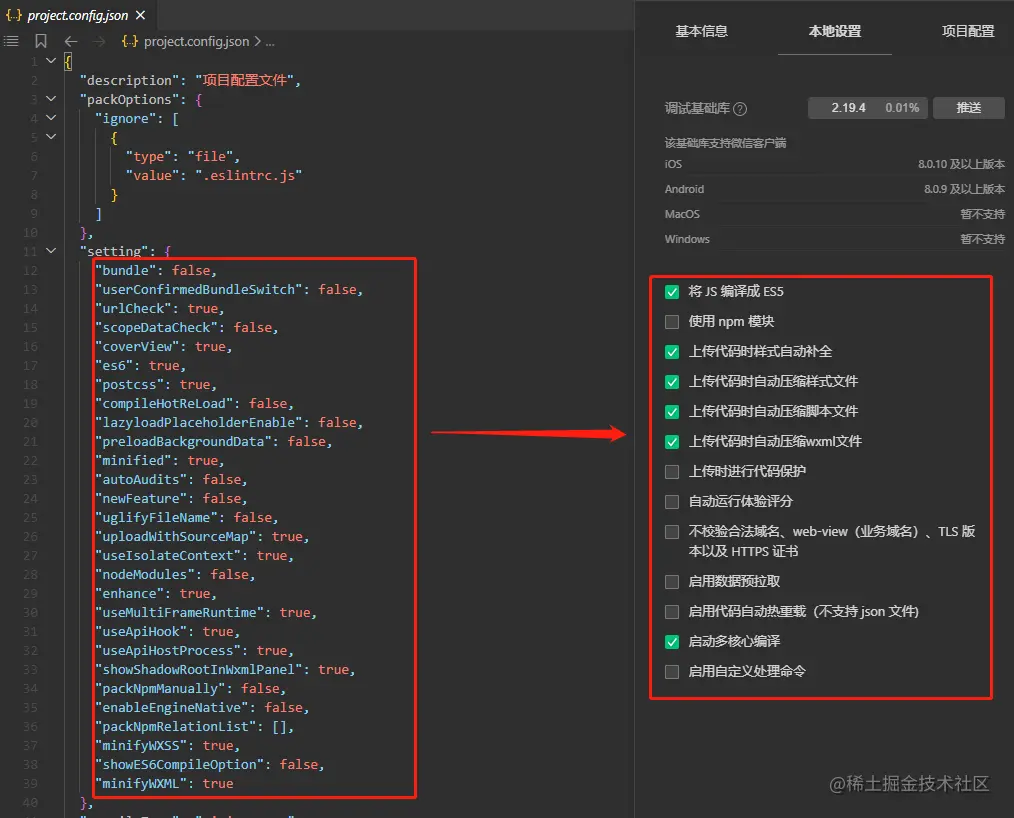Go back with the left arrow icon
Screen dimensions: 1014x818
click(70, 41)
